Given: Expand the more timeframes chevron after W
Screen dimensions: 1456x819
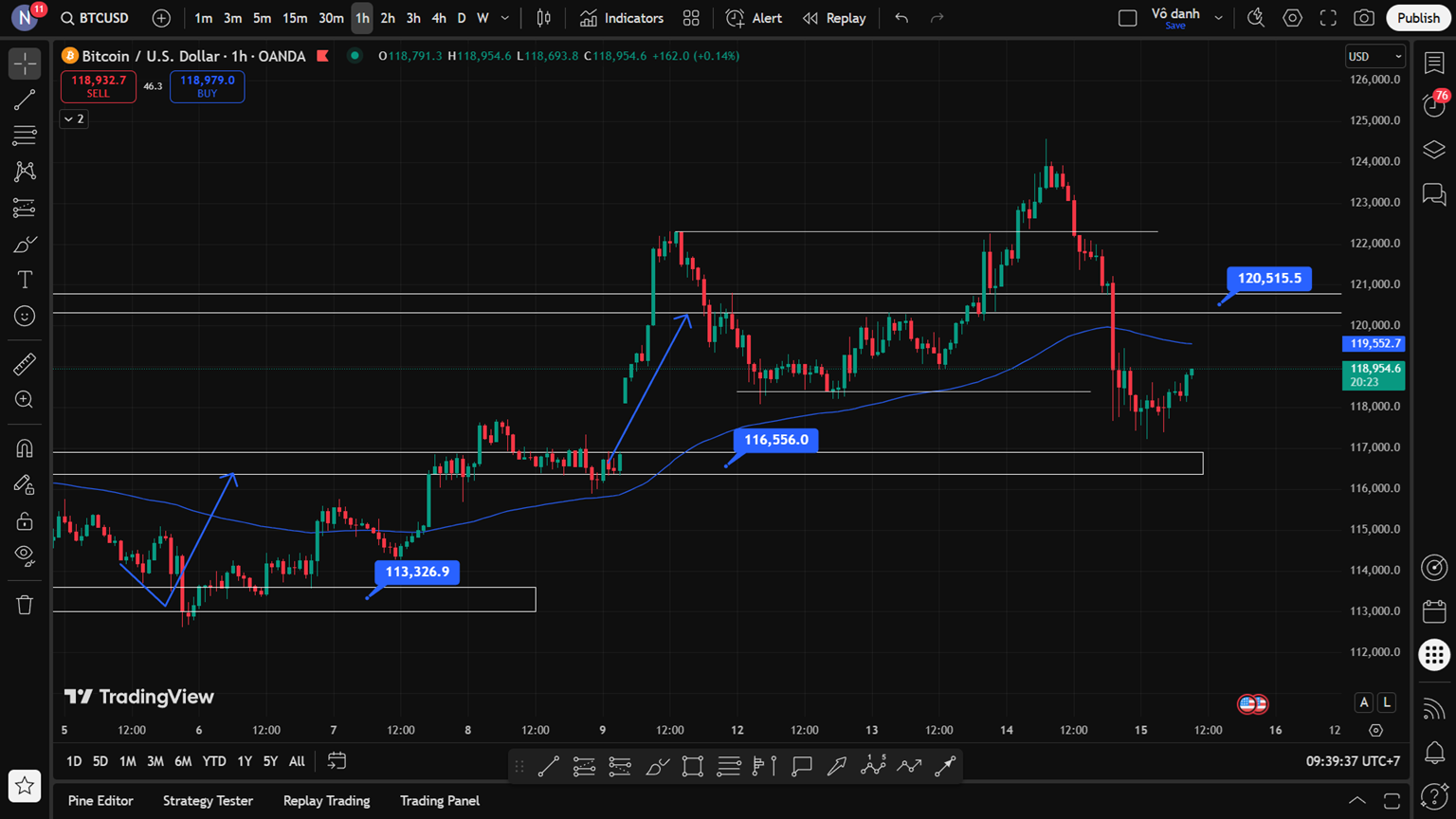Looking at the screenshot, I should (x=505, y=18).
